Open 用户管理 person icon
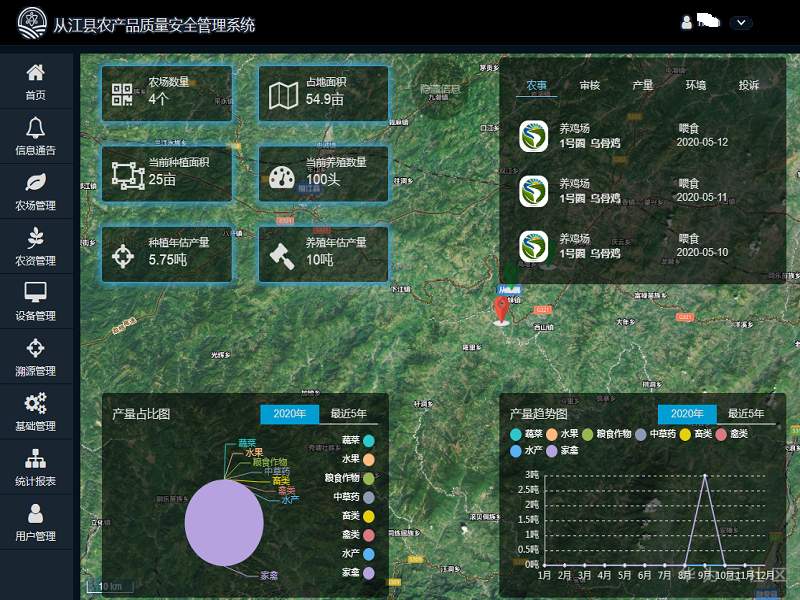 [35, 513]
